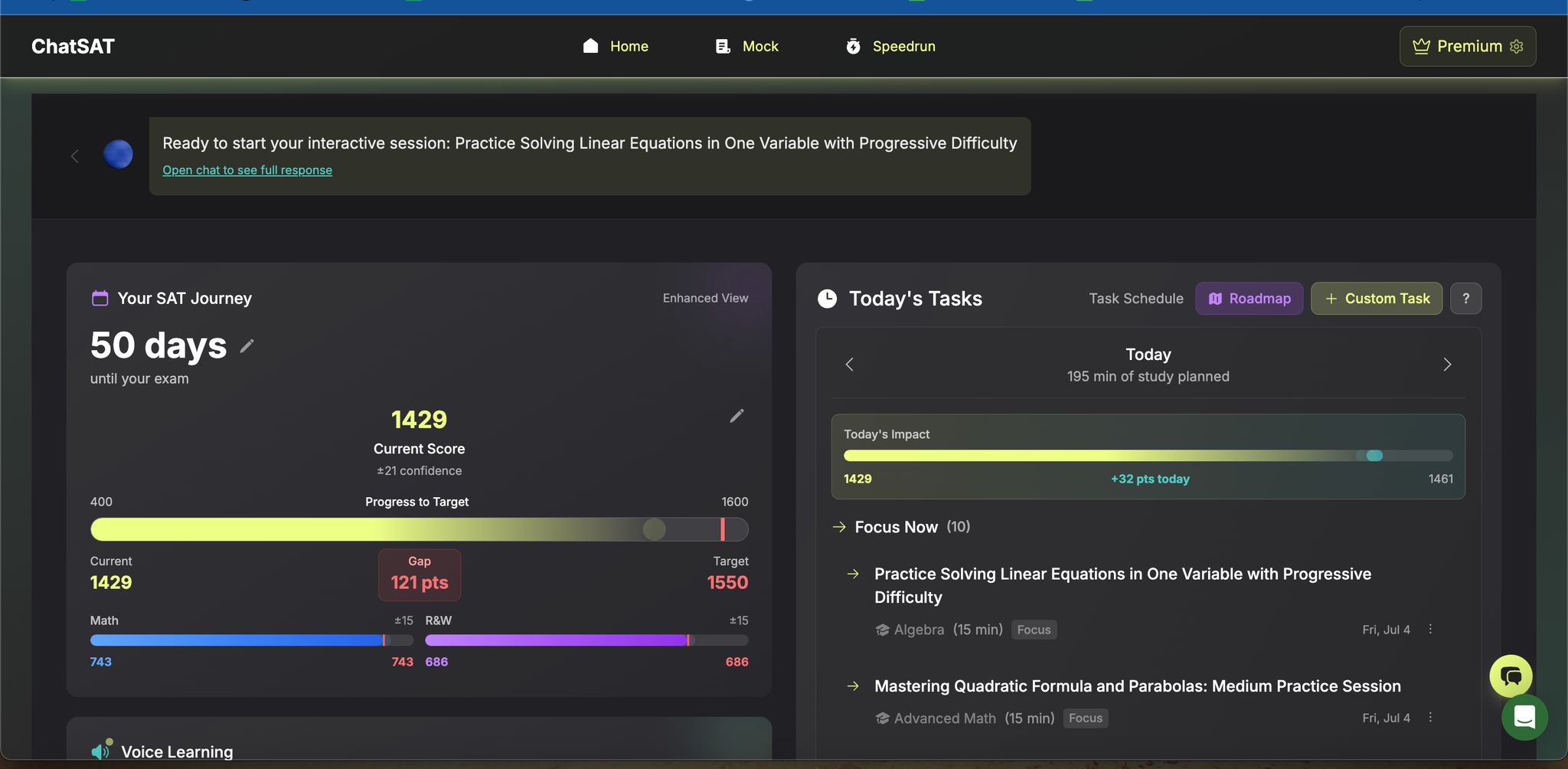The image size is (1568, 769).
Task: Open three-dot menu for Linear Equations task
Action: pos(1430,629)
